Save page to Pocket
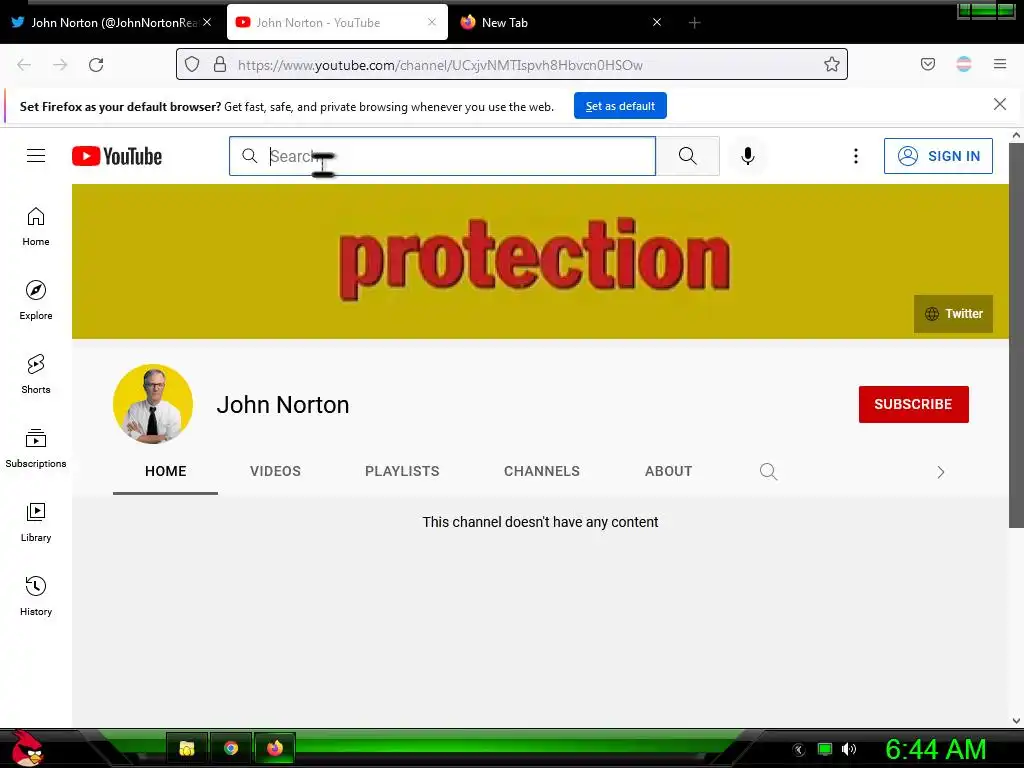The image size is (1024, 768). click(x=927, y=64)
